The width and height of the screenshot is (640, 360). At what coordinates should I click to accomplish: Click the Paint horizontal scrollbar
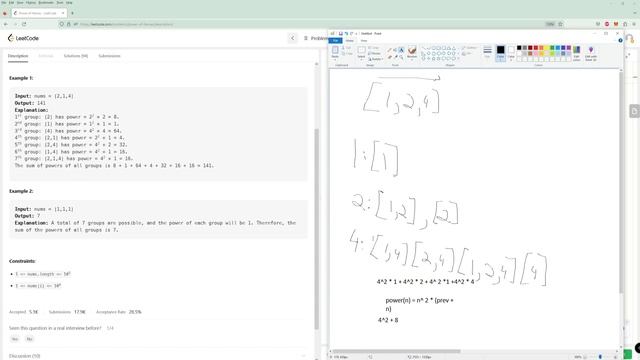[396, 351]
